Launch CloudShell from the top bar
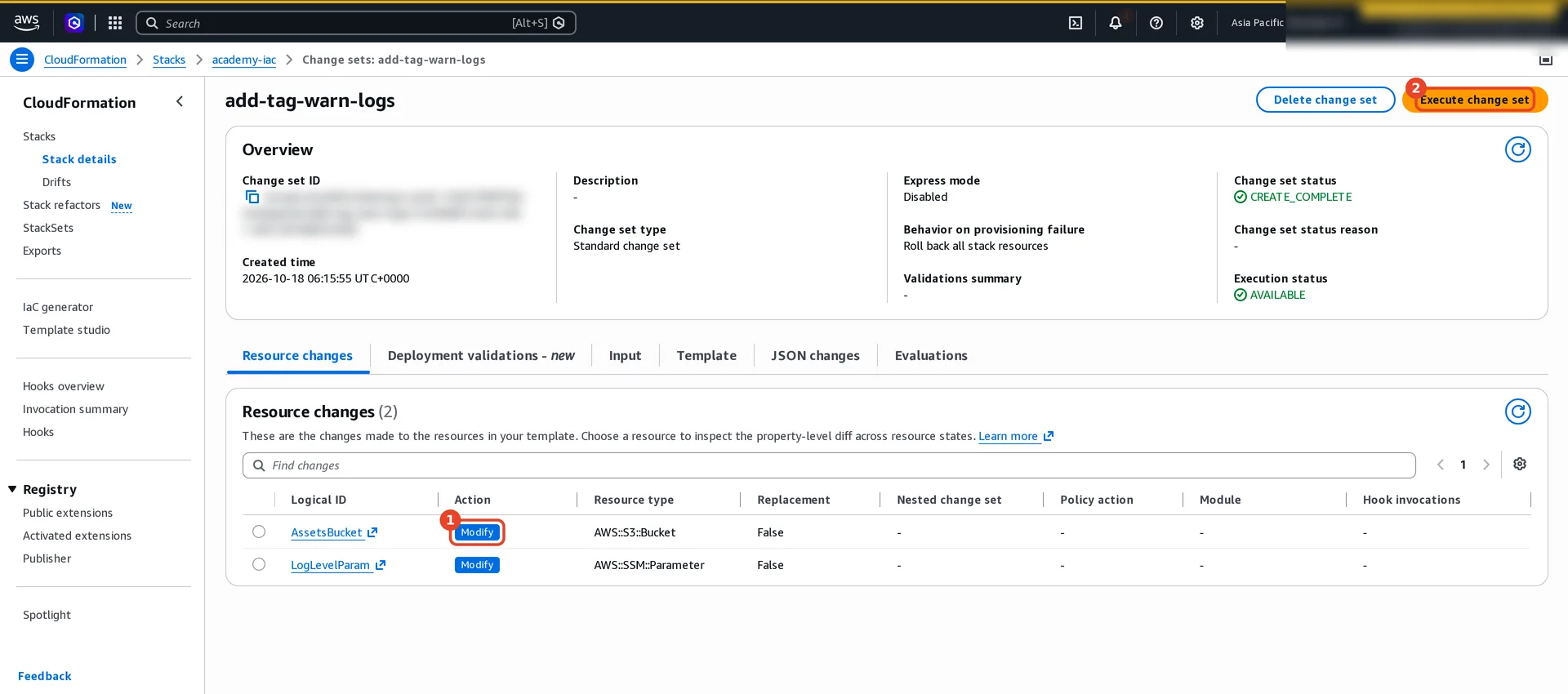Screen dimensions: 1568x694 1076,23
